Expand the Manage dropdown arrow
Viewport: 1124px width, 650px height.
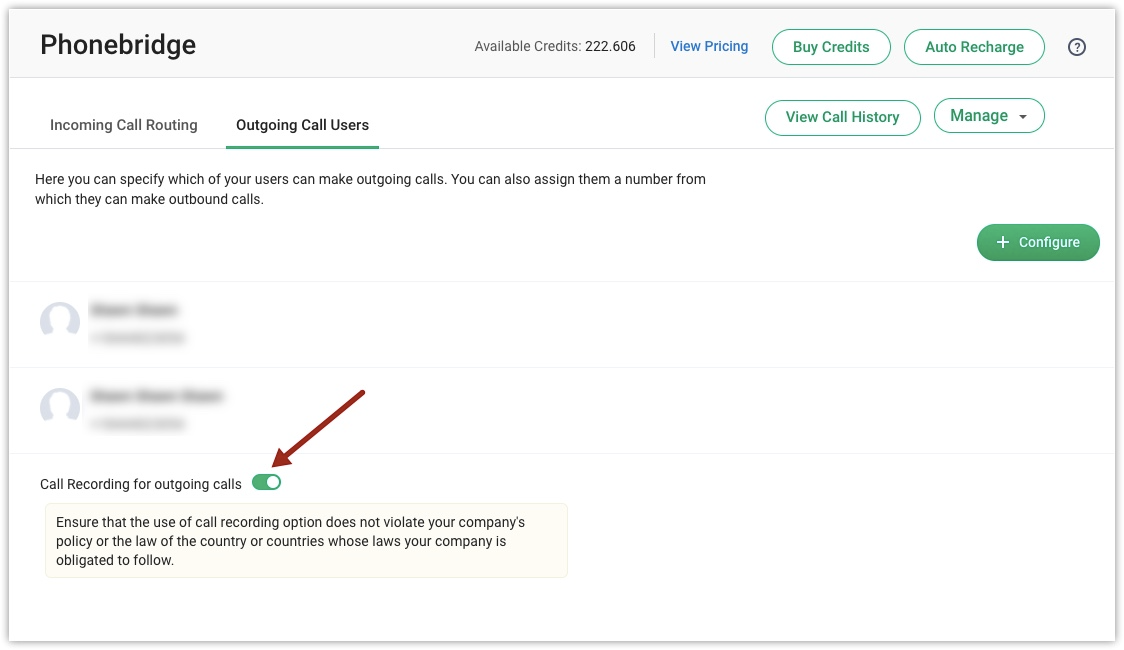(1022, 117)
